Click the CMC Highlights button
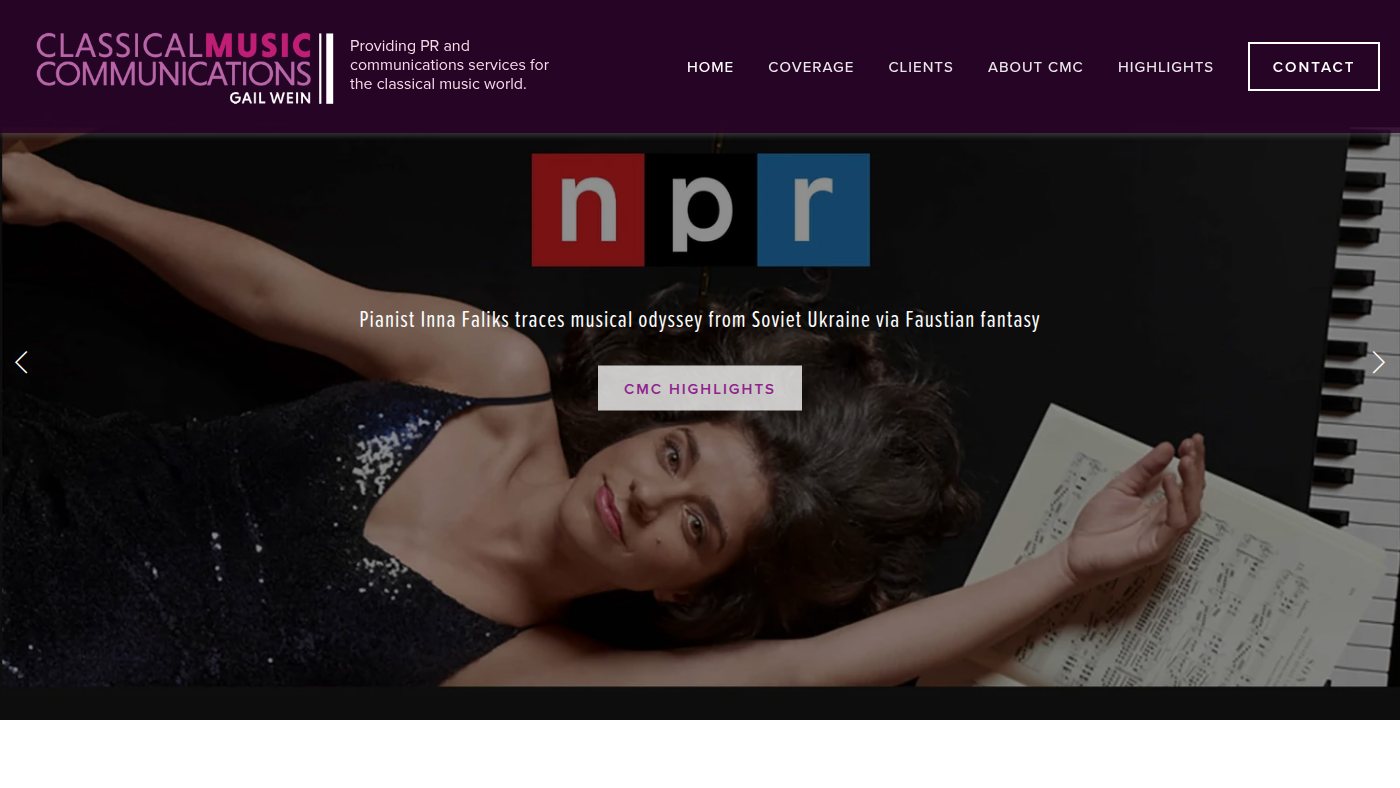Screen dimensions: 1400x788 [x=700, y=388]
